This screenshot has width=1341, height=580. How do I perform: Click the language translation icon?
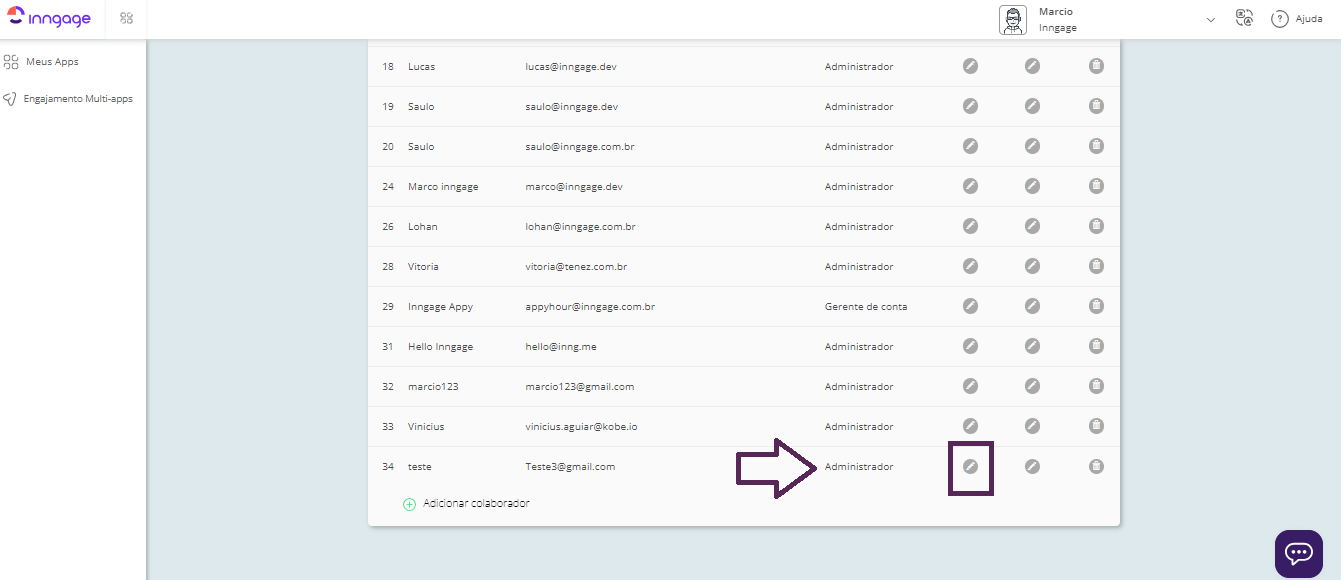1244,19
